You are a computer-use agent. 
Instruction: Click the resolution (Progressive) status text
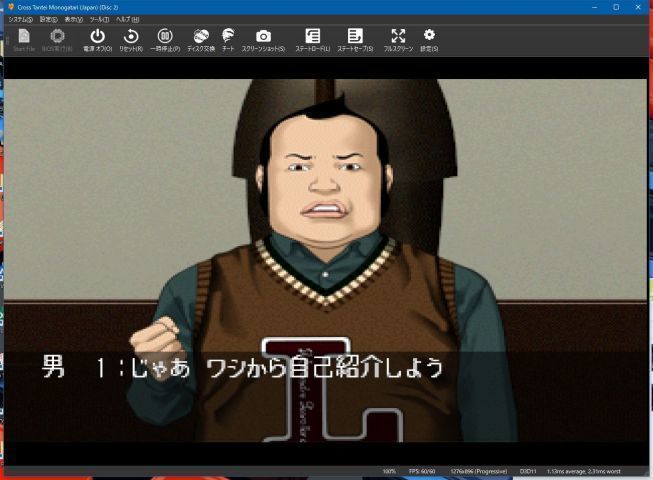click(479, 471)
